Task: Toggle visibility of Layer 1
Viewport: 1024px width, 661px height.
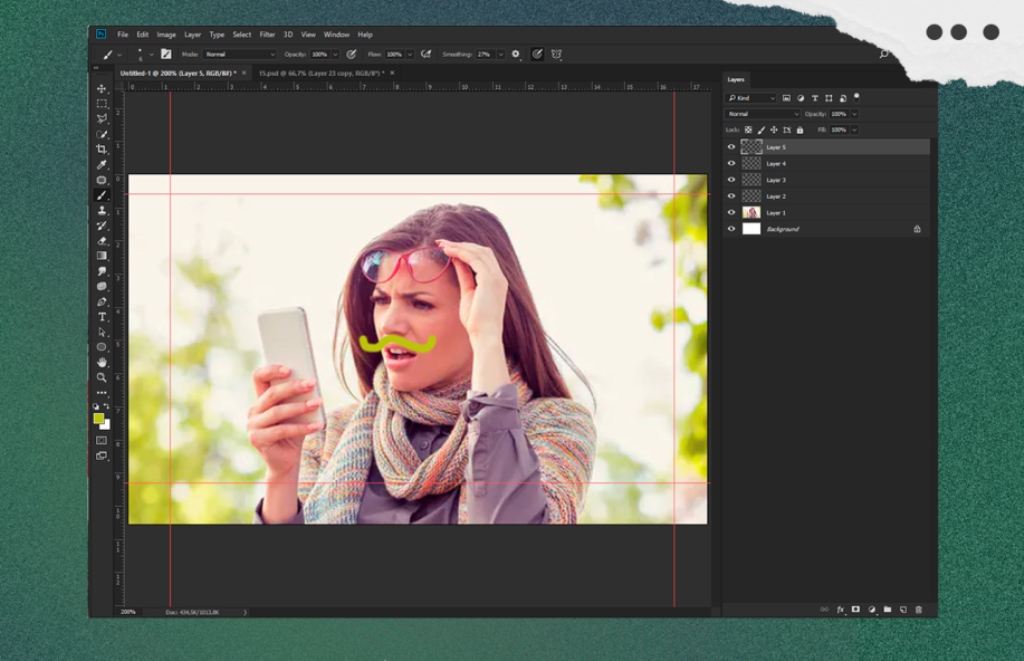Action: [x=731, y=213]
